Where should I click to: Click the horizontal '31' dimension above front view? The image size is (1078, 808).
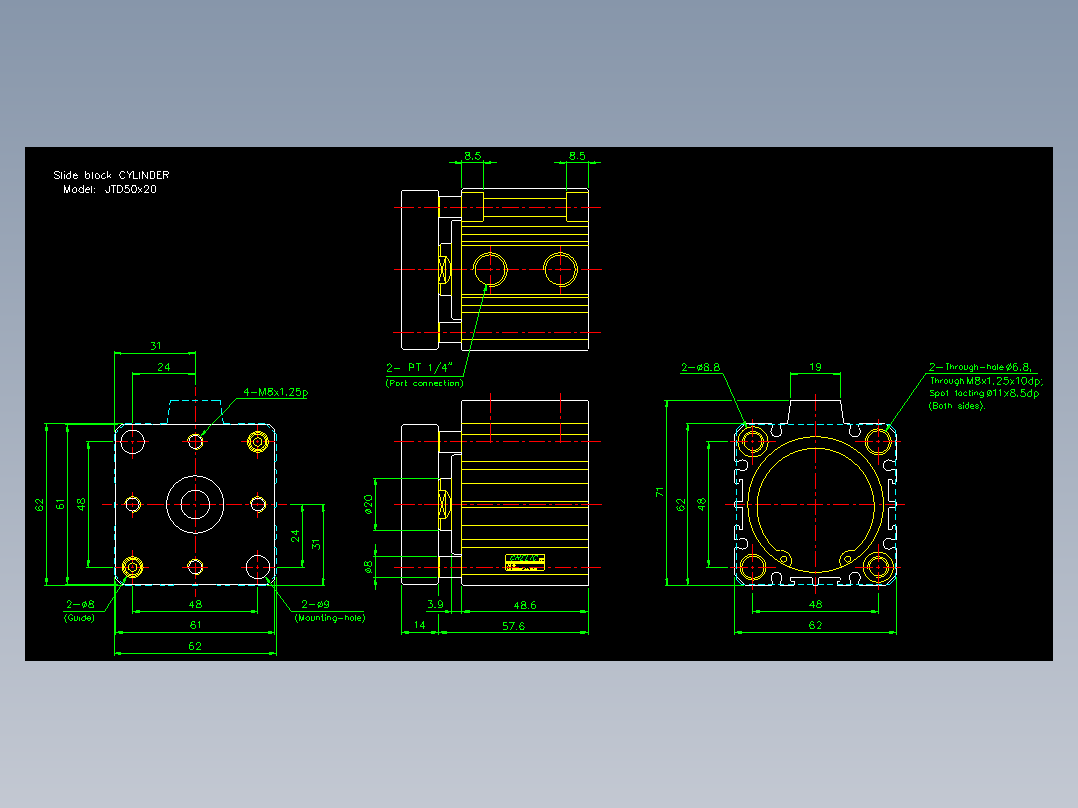156,346
